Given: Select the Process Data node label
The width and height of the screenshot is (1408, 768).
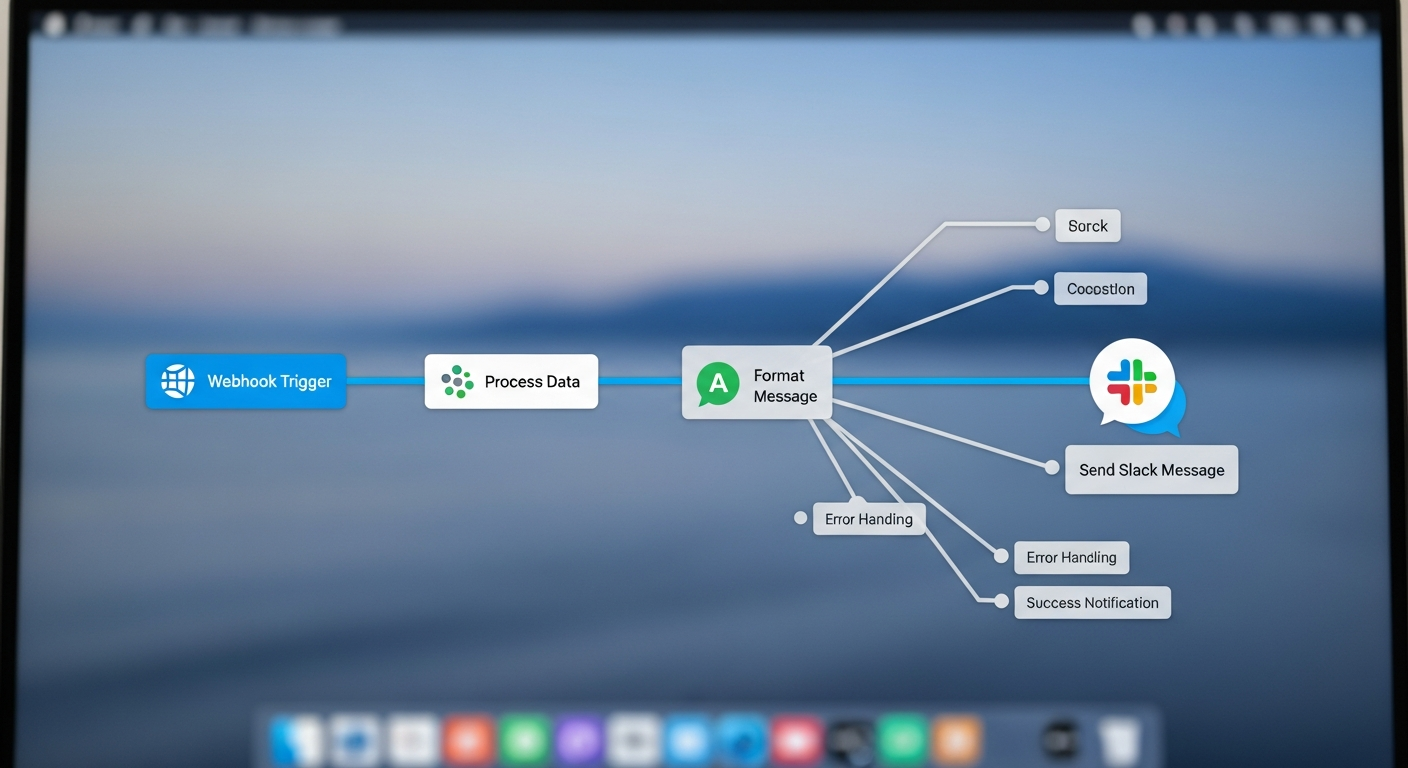Looking at the screenshot, I should [x=532, y=381].
